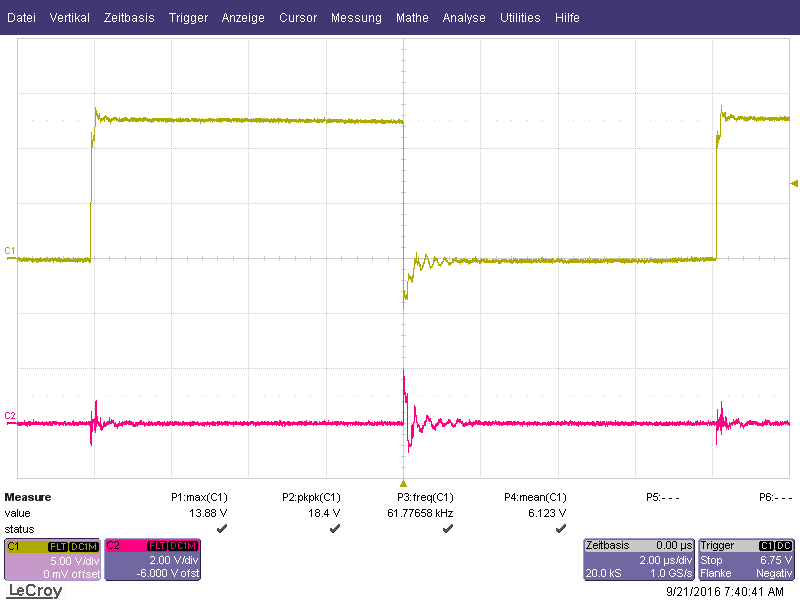This screenshot has height=600, width=800.
Task: Open the Anzeige menu
Action: click(x=243, y=18)
